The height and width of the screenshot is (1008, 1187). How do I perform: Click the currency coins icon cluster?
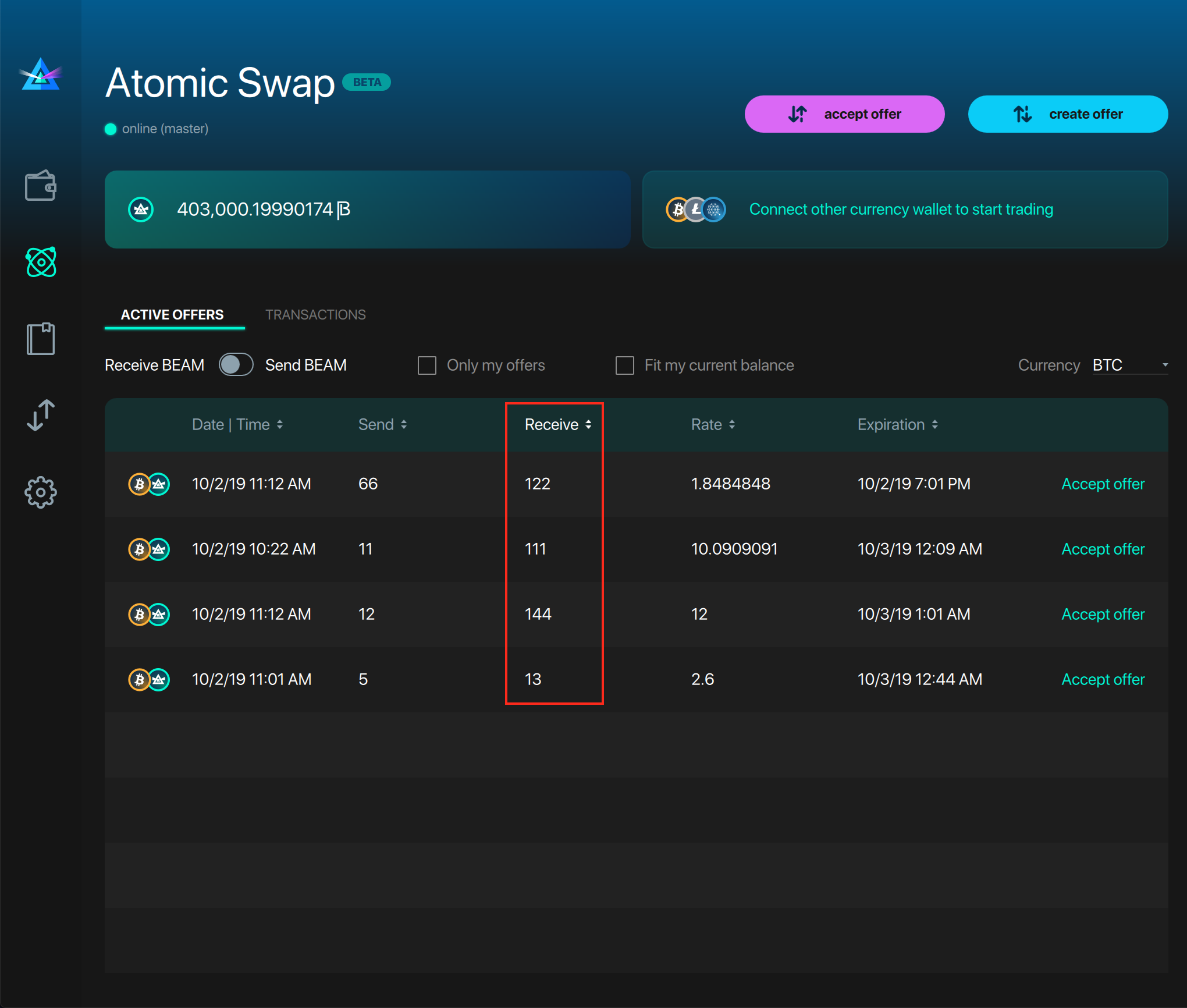[x=696, y=210]
